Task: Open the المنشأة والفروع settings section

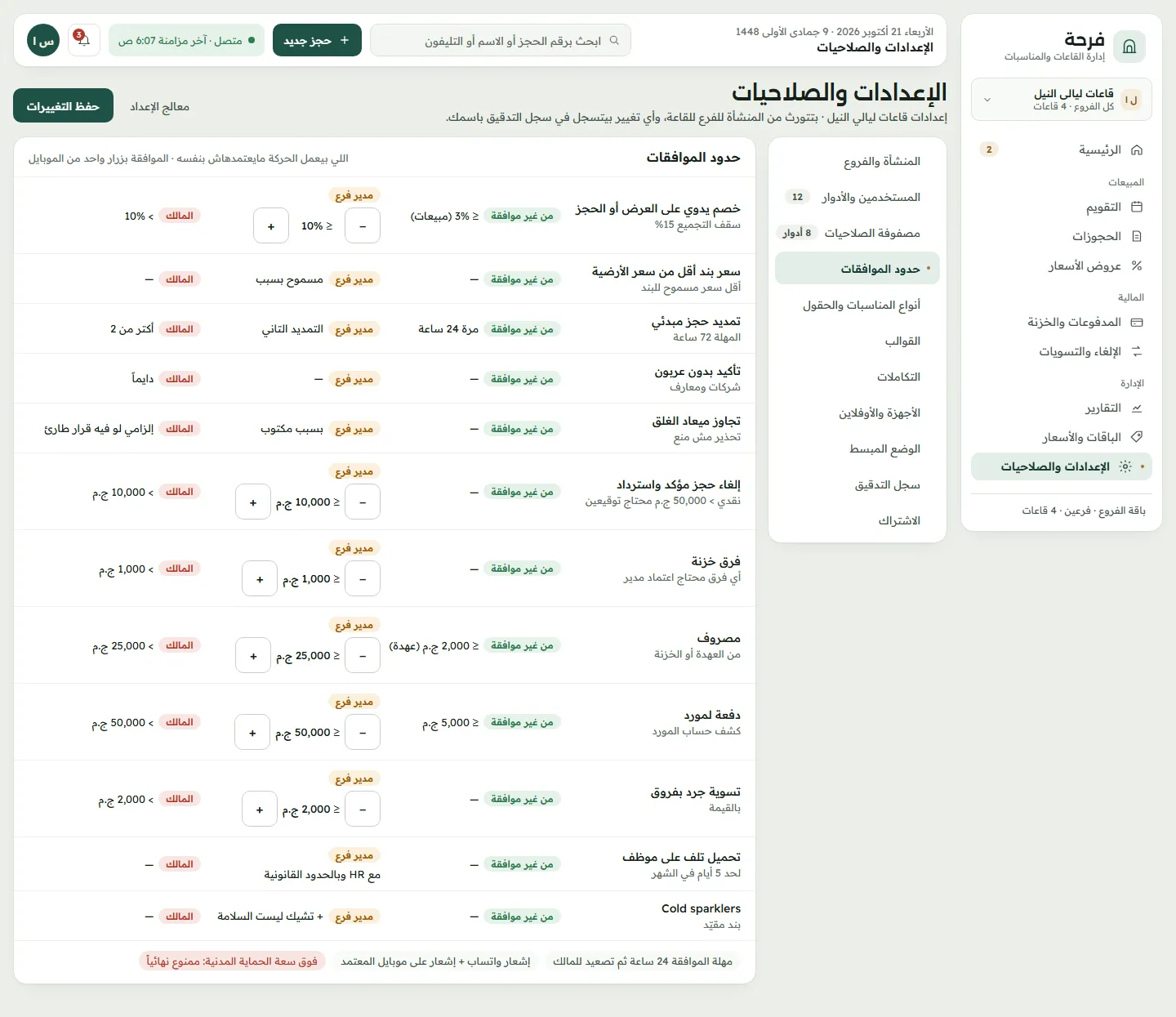Action: click(857, 162)
